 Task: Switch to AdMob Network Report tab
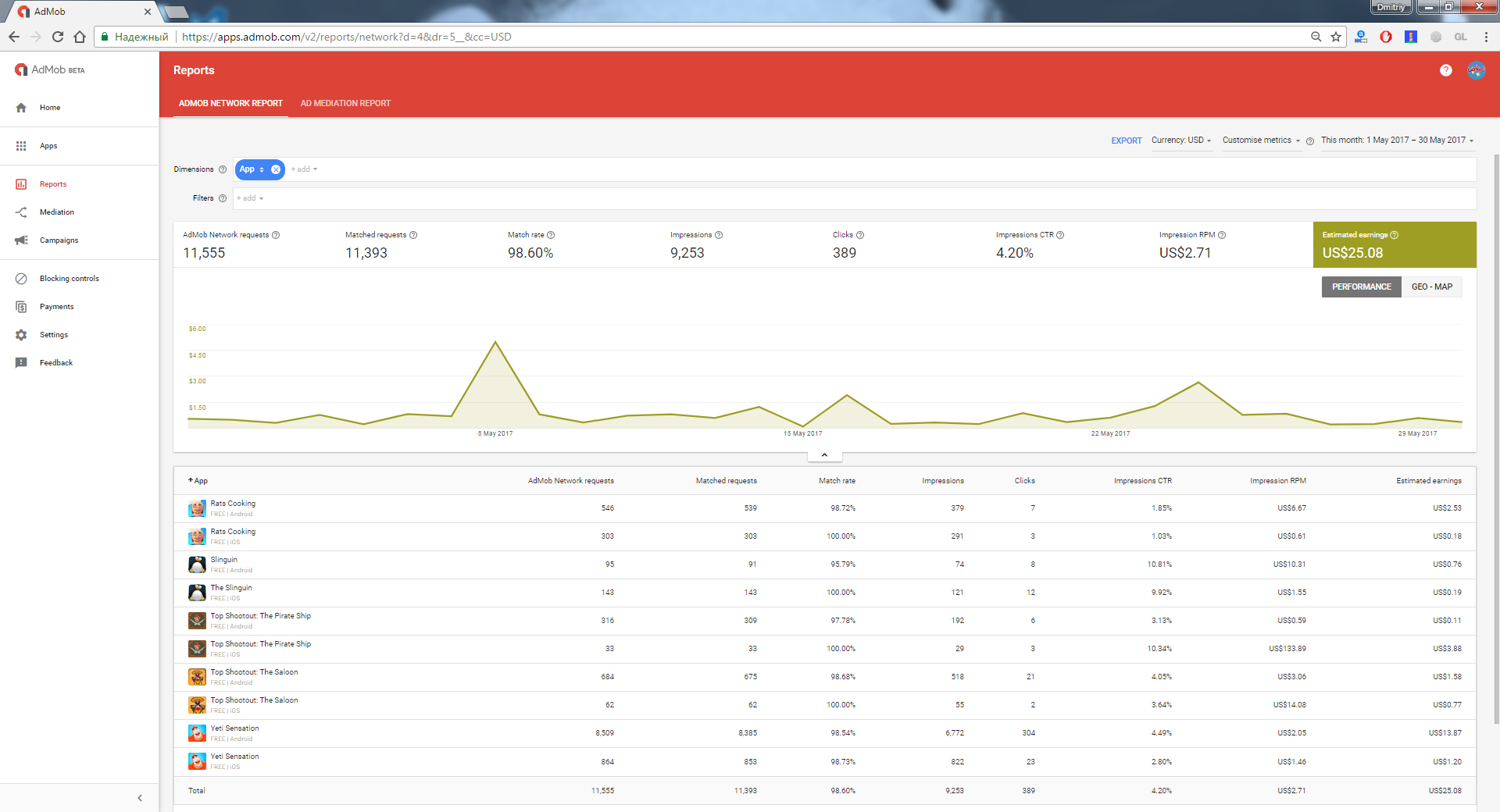click(230, 103)
